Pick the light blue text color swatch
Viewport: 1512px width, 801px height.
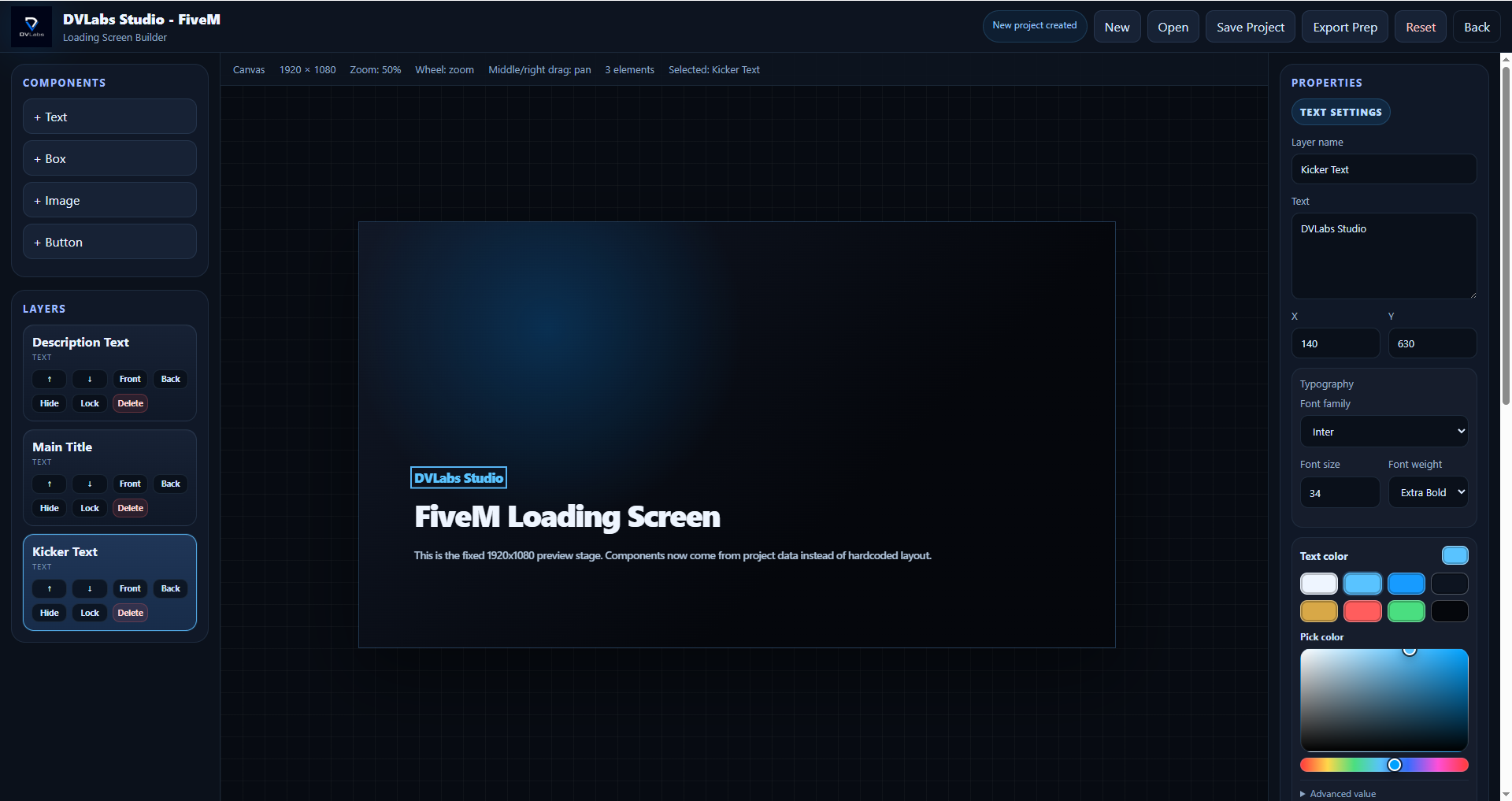1362,584
